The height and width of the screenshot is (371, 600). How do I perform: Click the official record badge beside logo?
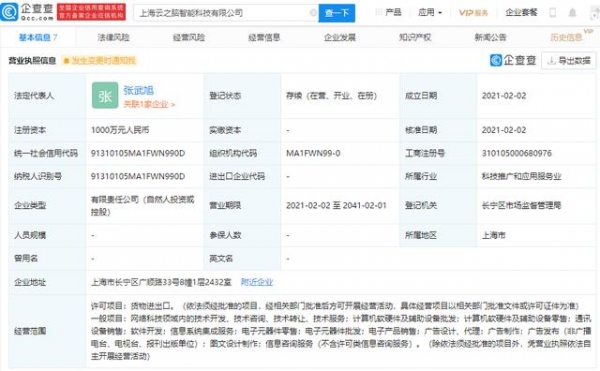click(x=91, y=12)
